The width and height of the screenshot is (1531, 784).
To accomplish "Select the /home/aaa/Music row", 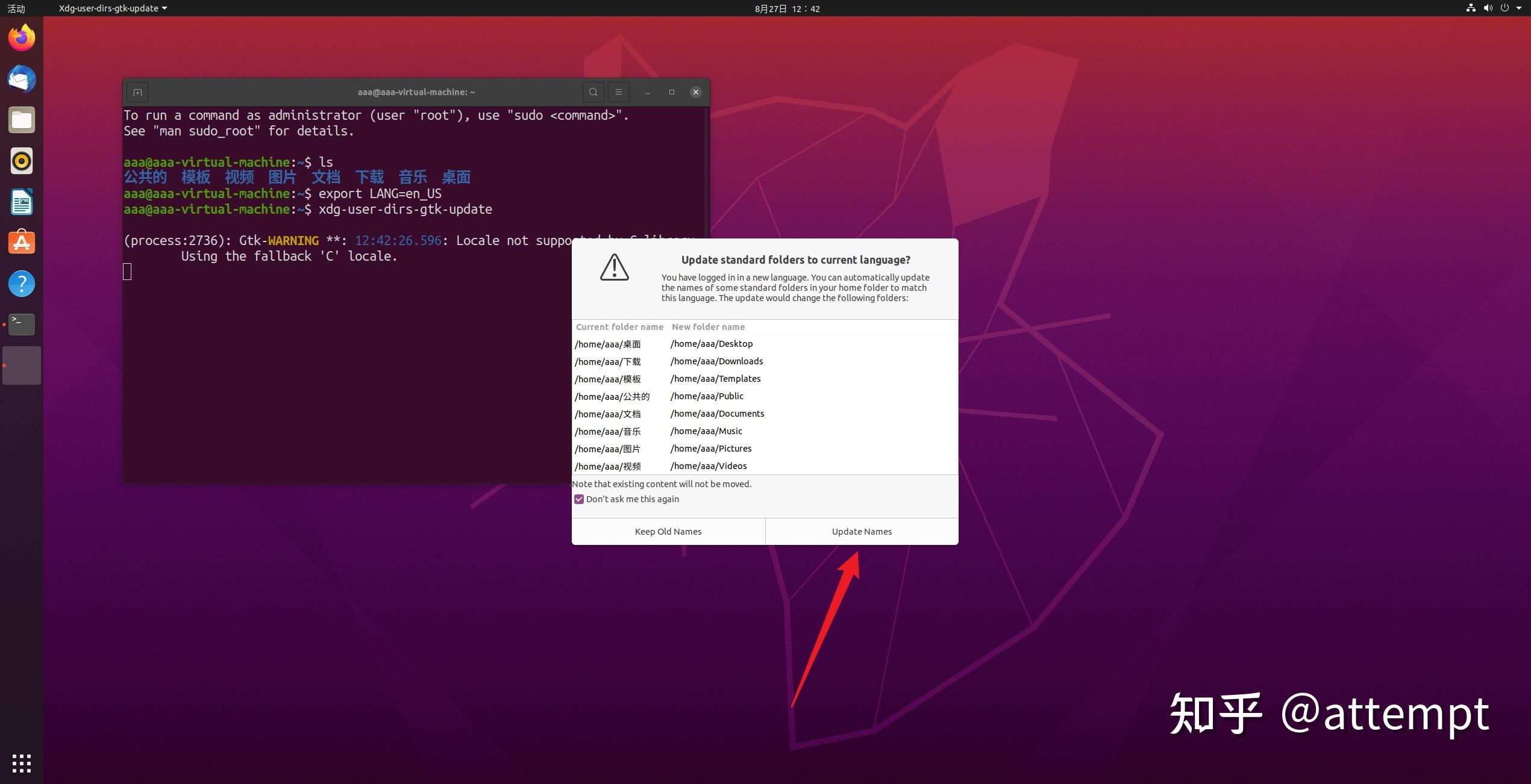I will [765, 431].
